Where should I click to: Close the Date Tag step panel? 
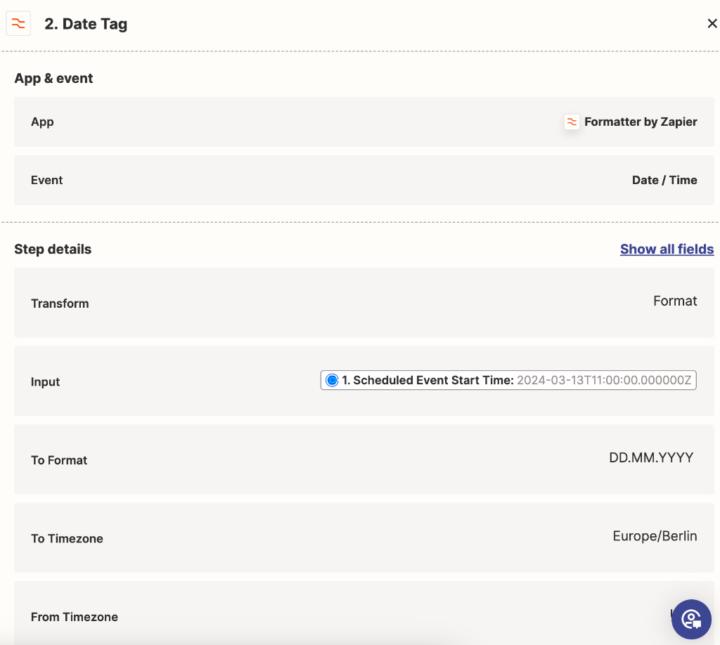[x=712, y=23]
